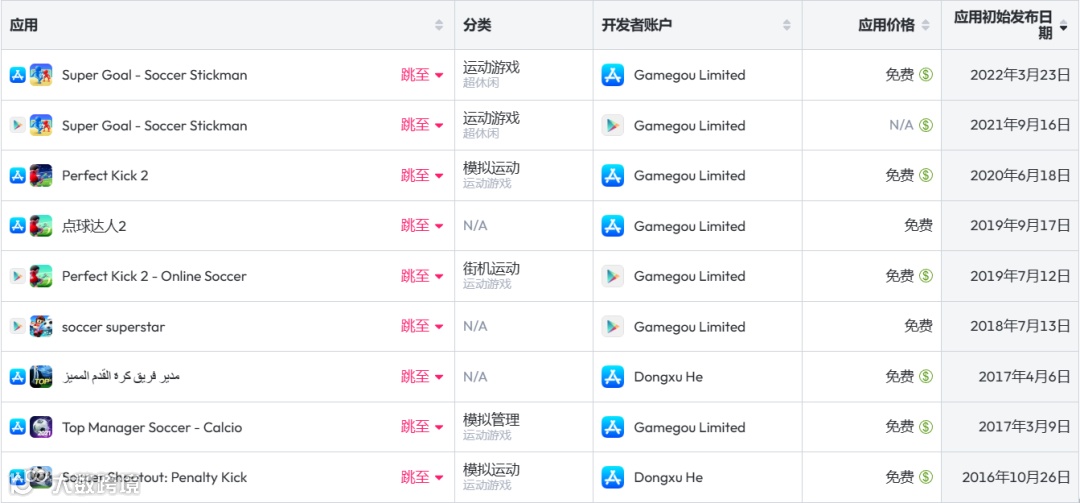Click the dollar icon next to N/A price
This screenshot has width=1080, height=503.
click(x=926, y=125)
